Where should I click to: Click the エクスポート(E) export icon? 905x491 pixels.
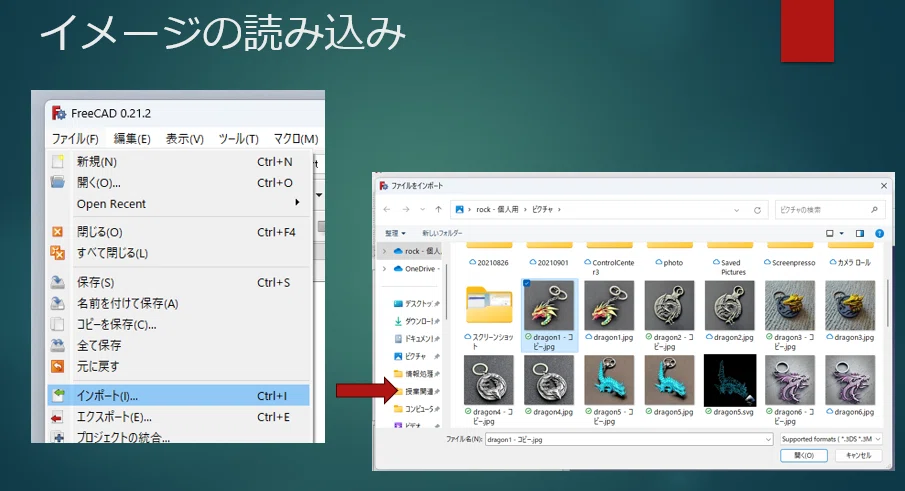[x=57, y=417]
